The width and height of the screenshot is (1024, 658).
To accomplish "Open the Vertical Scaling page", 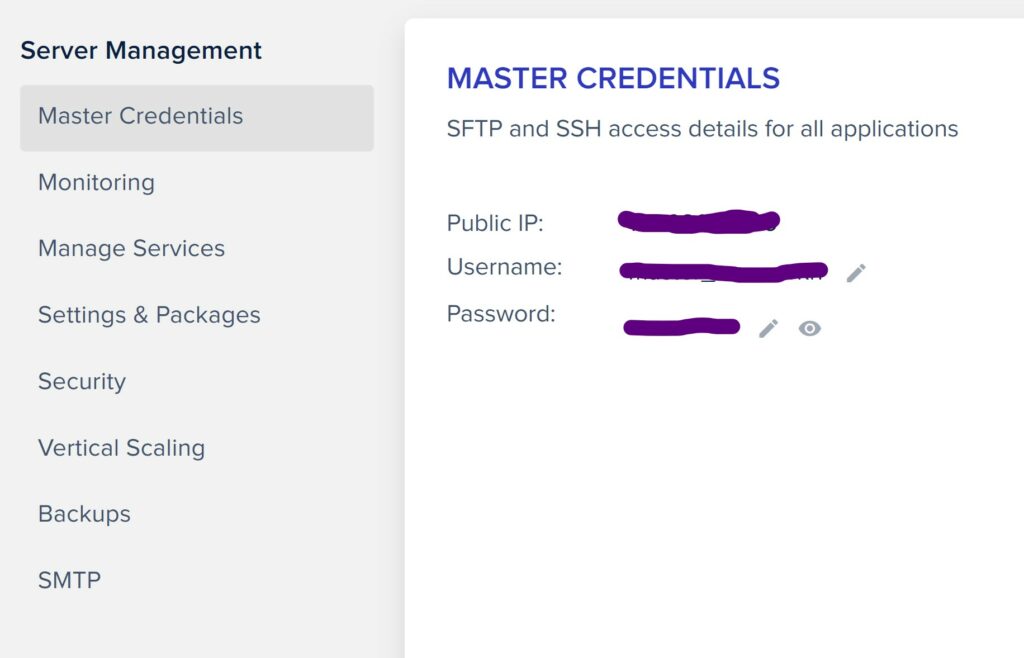I will (121, 448).
